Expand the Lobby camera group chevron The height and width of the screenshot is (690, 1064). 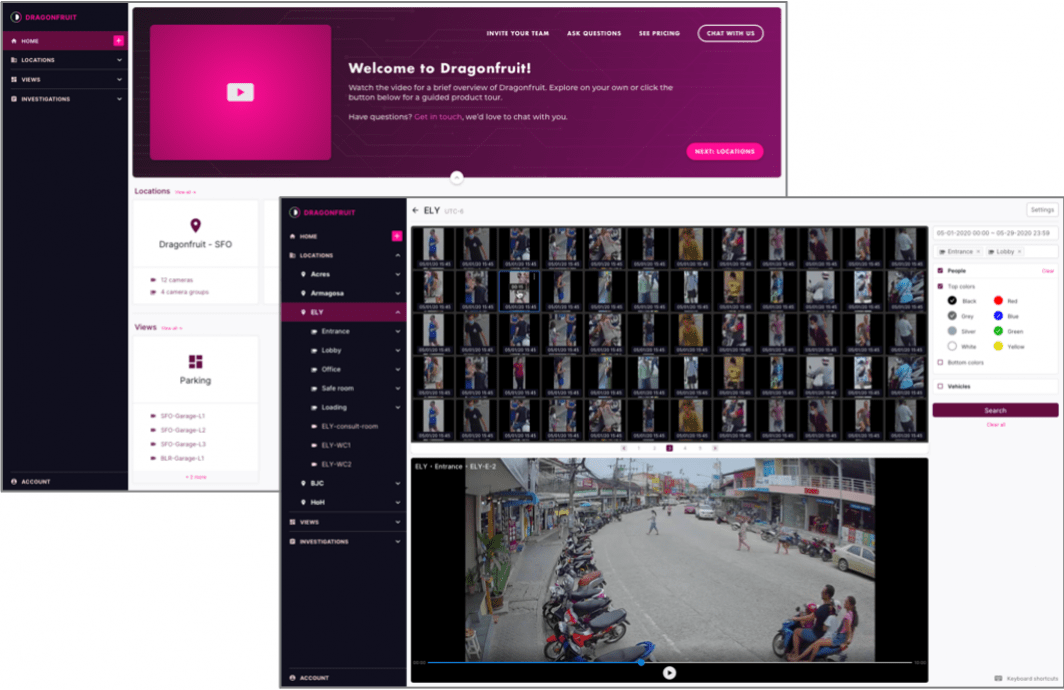[398, 350]
